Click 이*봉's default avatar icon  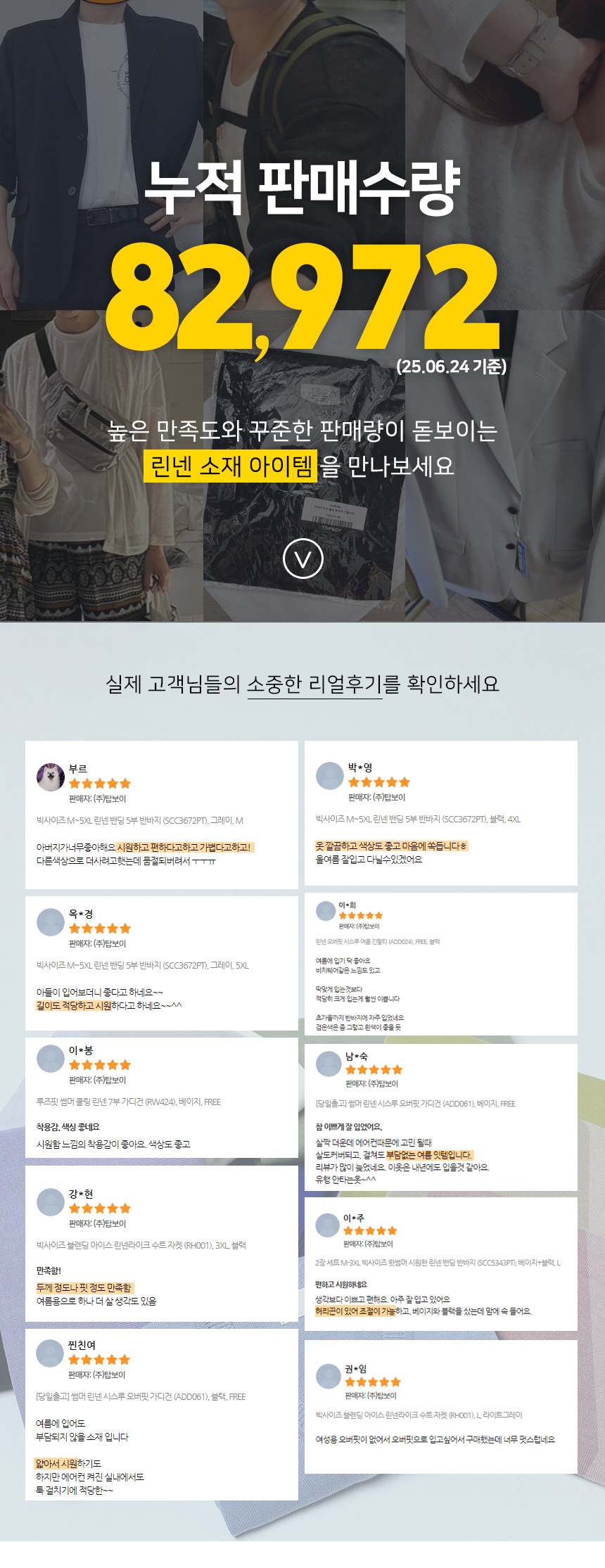[x=51, y=1058]
